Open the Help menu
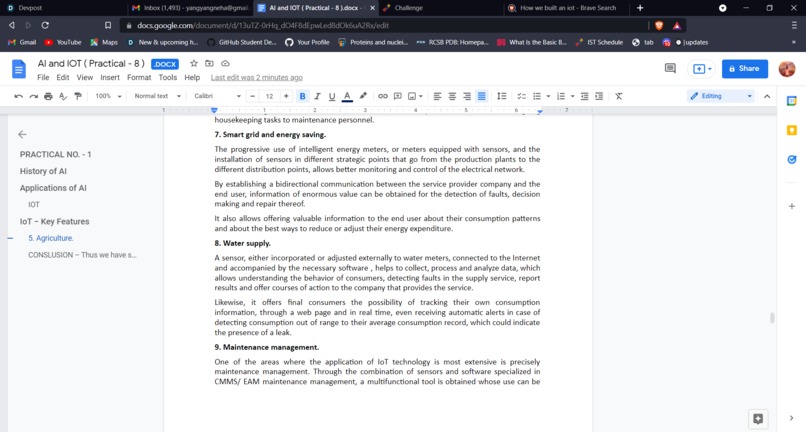Viewport: 806px width, 432px height. pyautogui.click(x=192, y=78)
